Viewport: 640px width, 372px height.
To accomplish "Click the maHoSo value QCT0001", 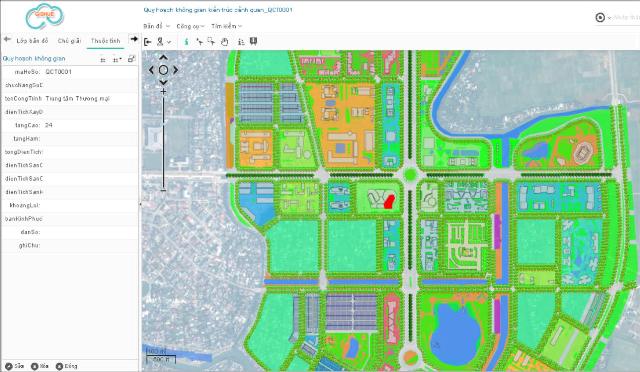I will 58,72.
